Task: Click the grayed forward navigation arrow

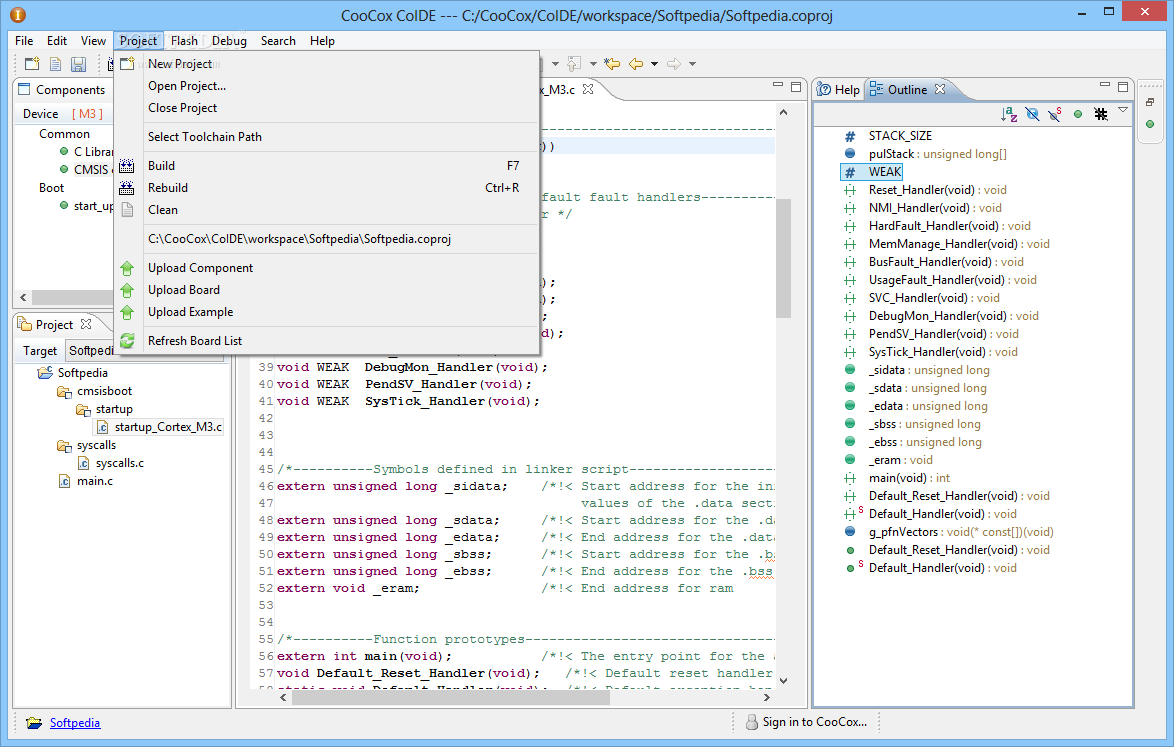Action: click(674, 64)
